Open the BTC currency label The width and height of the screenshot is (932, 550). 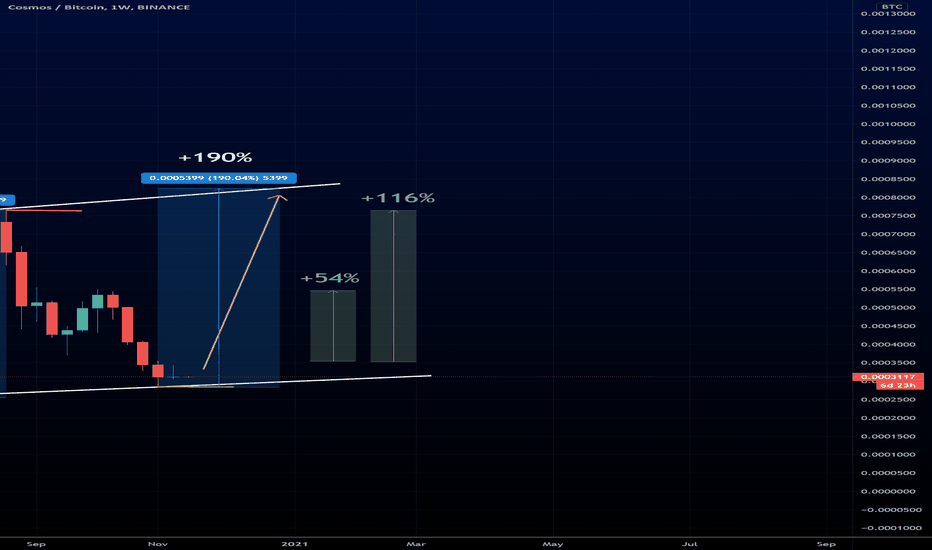tap(892, 7)
